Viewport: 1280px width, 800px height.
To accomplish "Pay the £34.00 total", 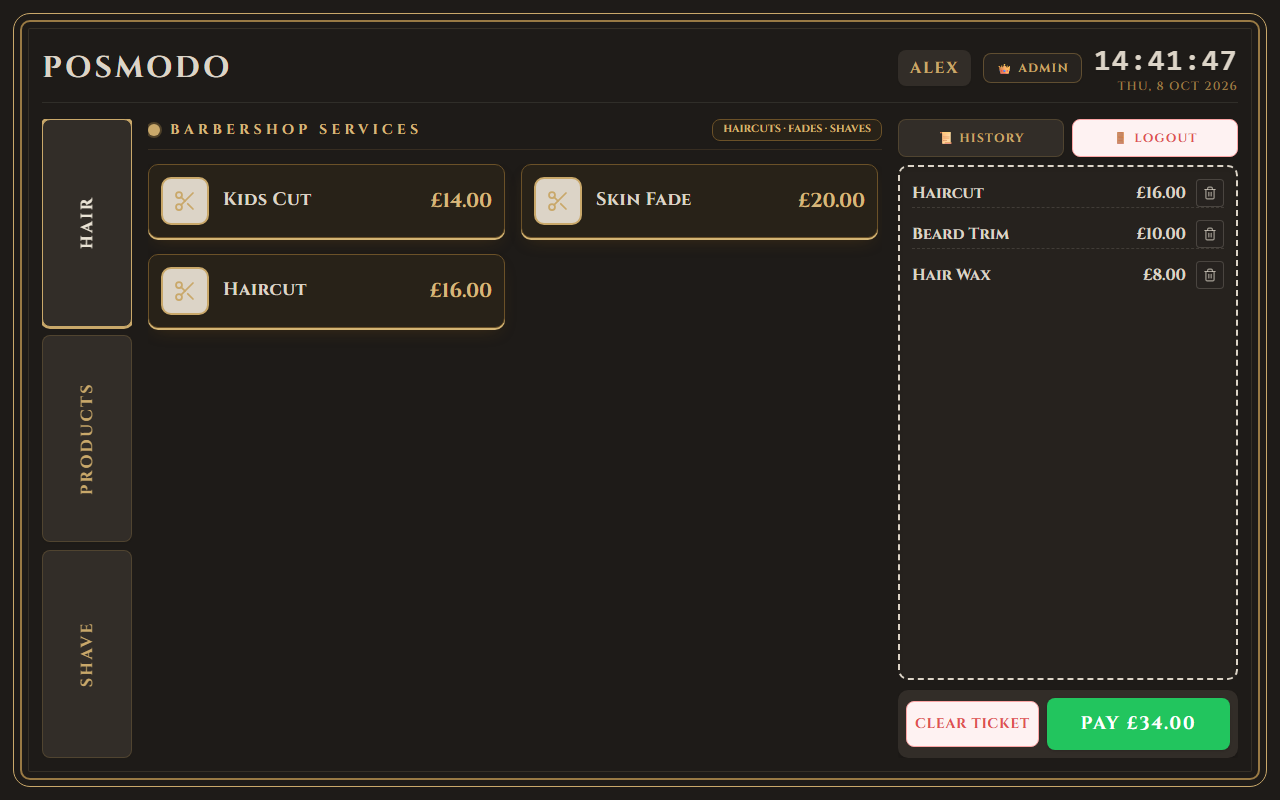I will (x=1138, y=724).
